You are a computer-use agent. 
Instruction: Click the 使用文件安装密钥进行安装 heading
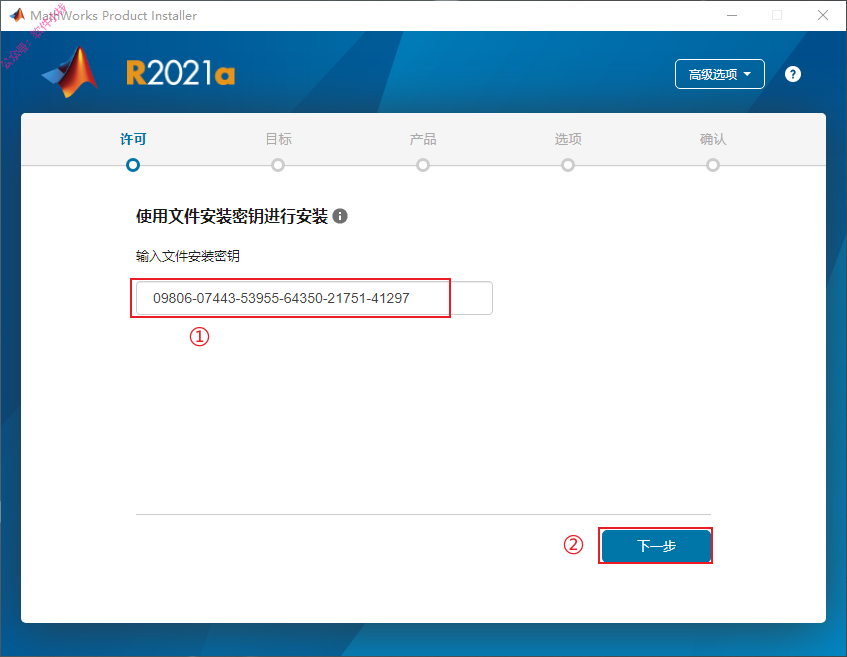pyautogui.click(x=232, y=216)
